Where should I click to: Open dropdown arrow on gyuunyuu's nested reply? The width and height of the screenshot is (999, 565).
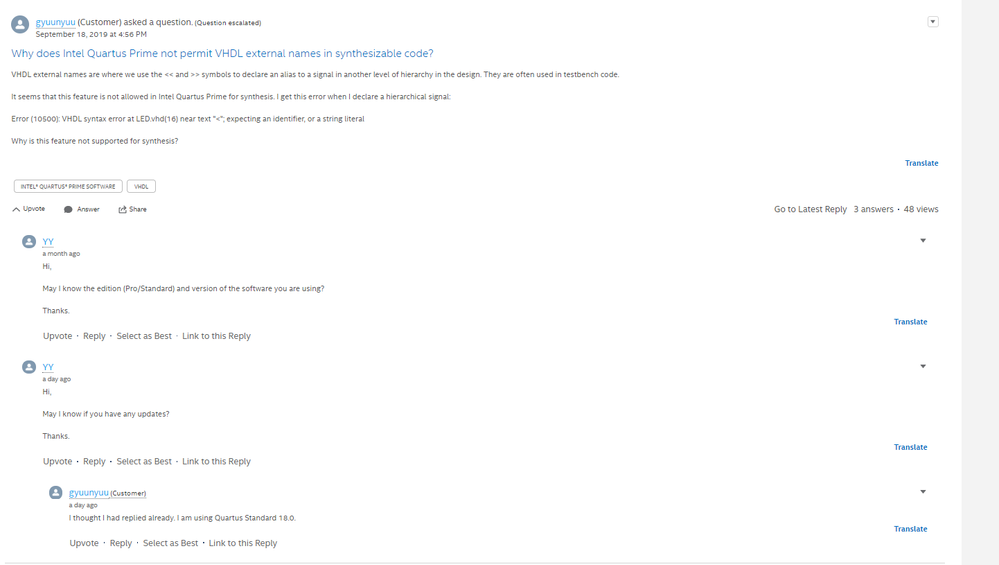point(923,492)
